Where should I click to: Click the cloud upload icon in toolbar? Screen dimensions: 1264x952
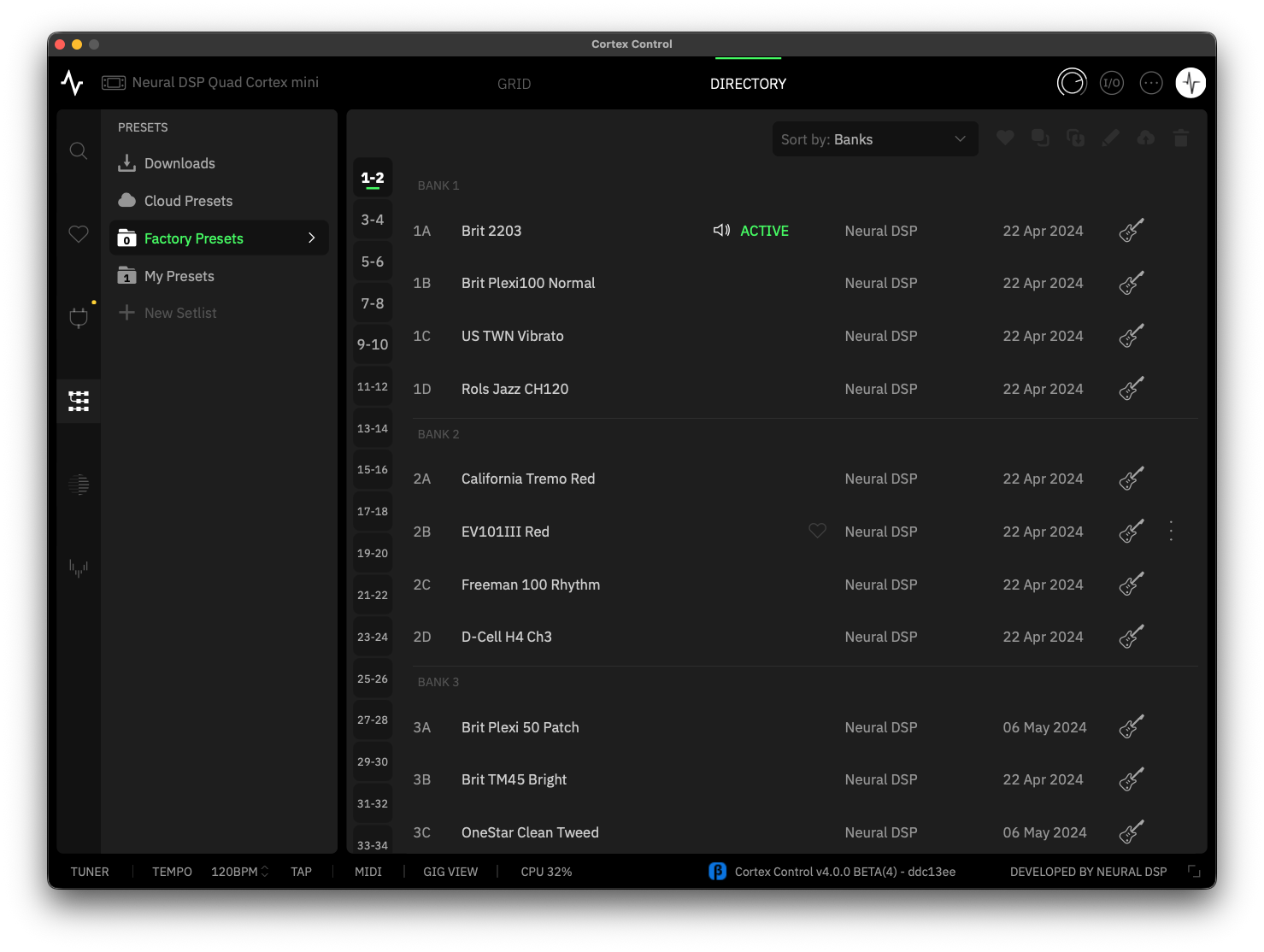point(1146,138)
